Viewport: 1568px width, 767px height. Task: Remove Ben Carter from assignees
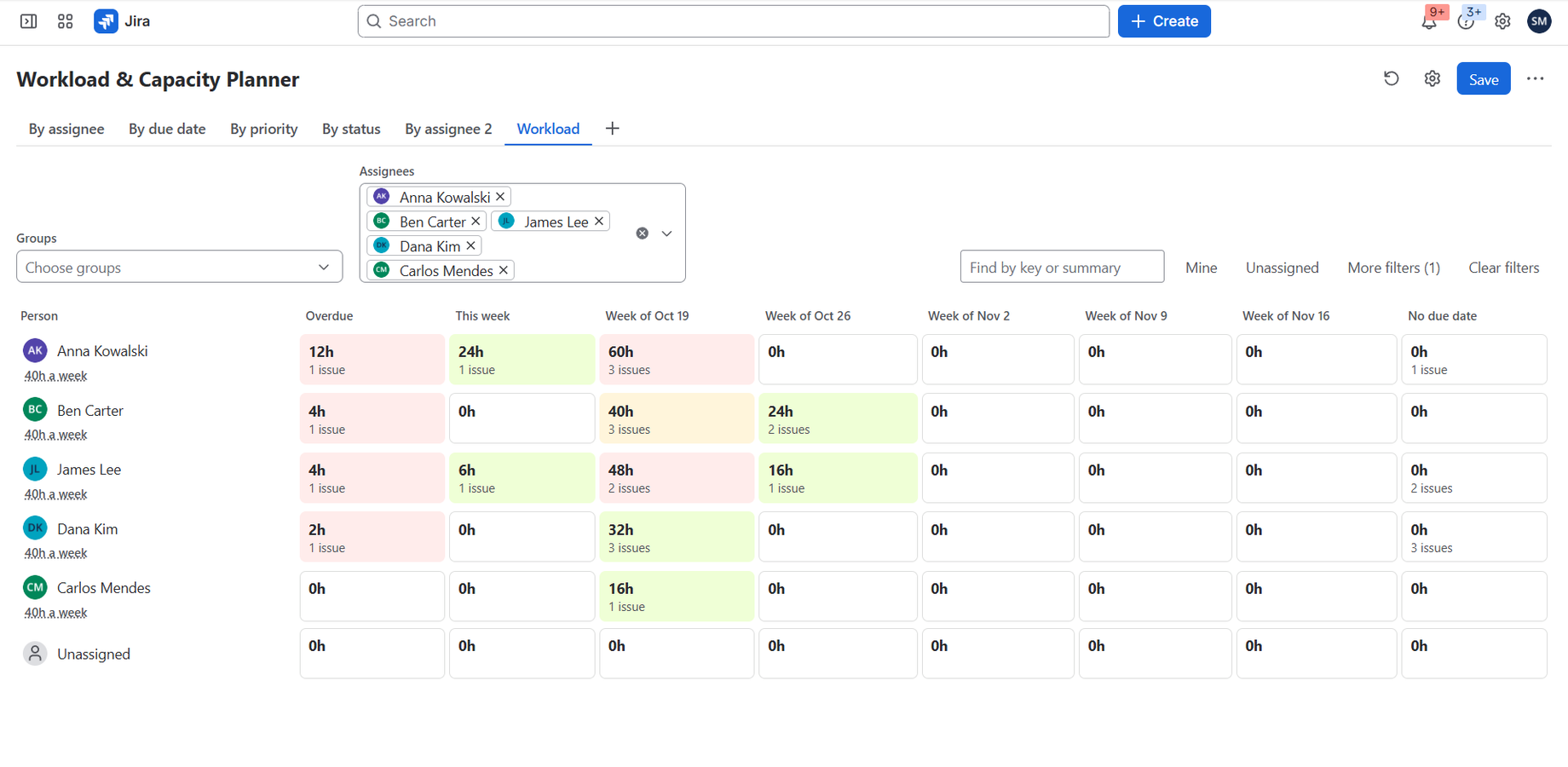(476, 222)
